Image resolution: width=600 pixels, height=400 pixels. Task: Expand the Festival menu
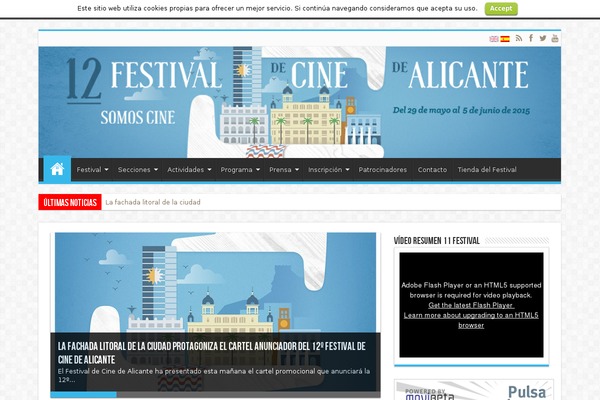92,170
